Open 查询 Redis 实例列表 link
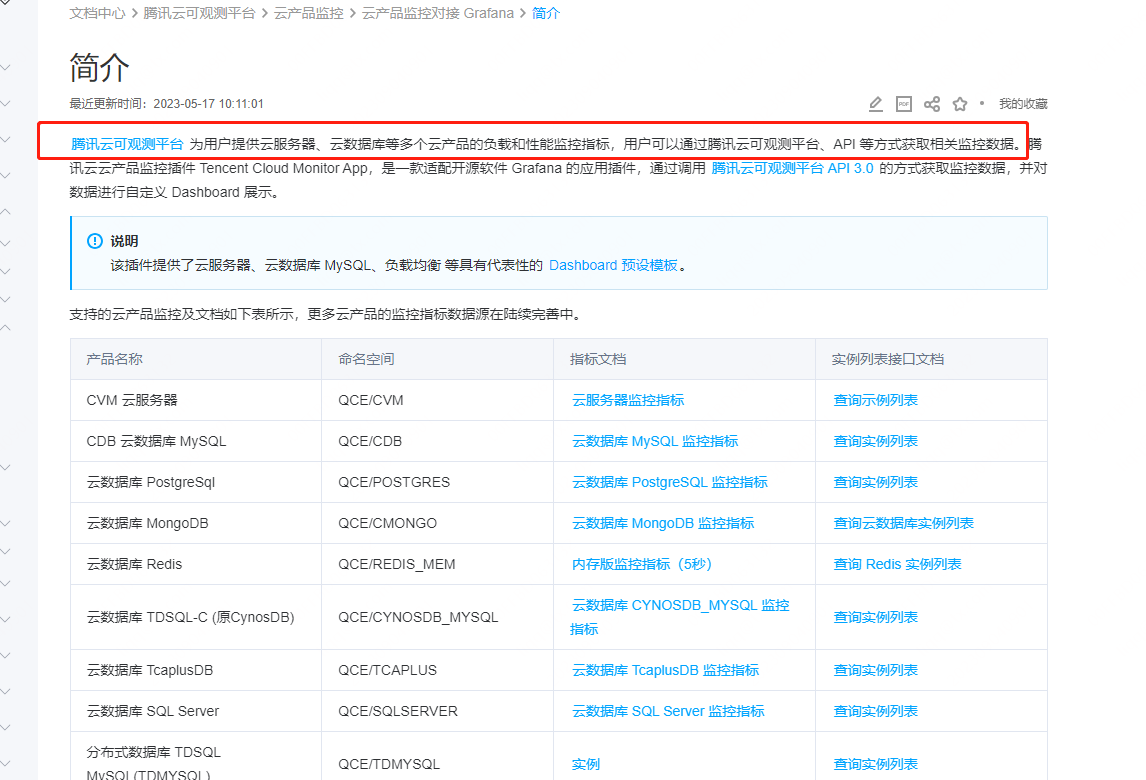 pos(898,564)
